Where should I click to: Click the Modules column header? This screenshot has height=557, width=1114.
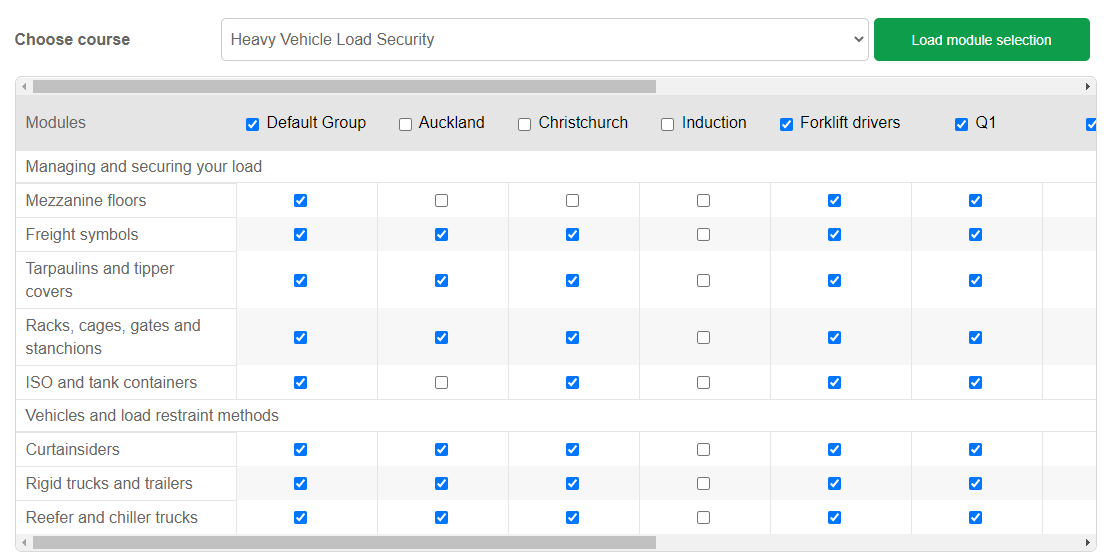pyautogui.click(x=56, y=123)
